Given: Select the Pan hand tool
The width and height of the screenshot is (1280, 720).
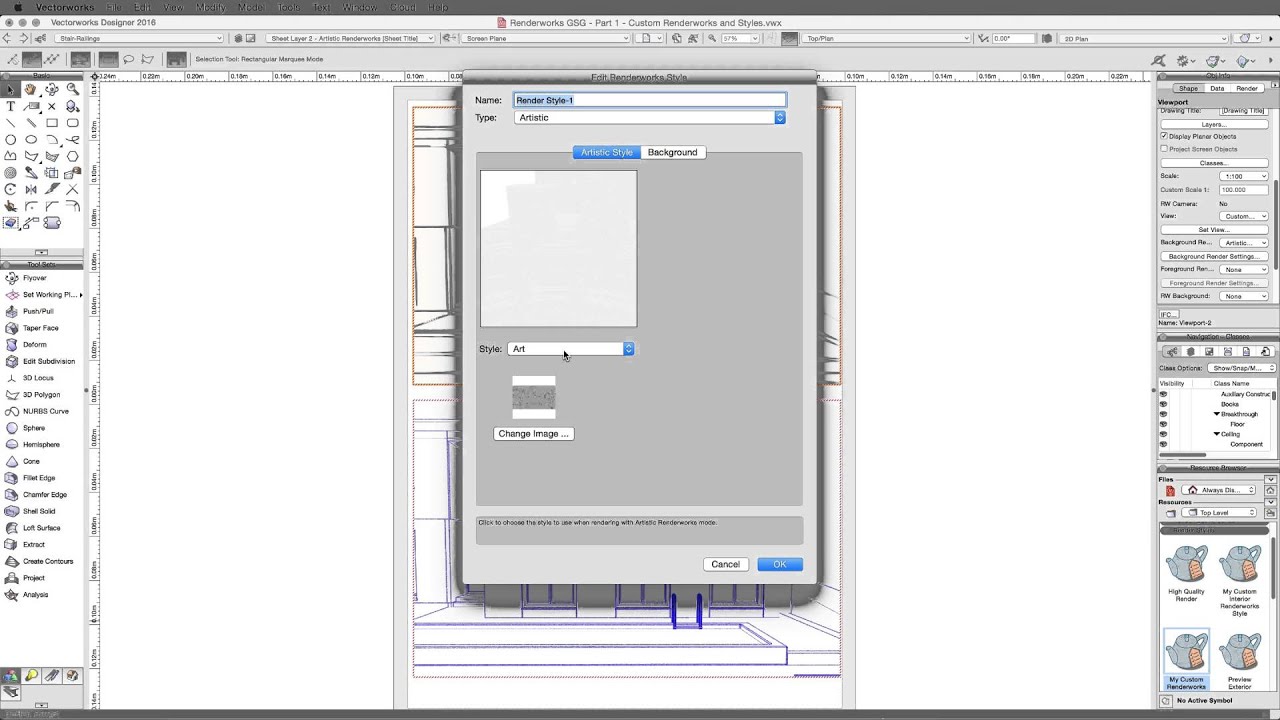Looking at the screenshot, I should 31,89.
